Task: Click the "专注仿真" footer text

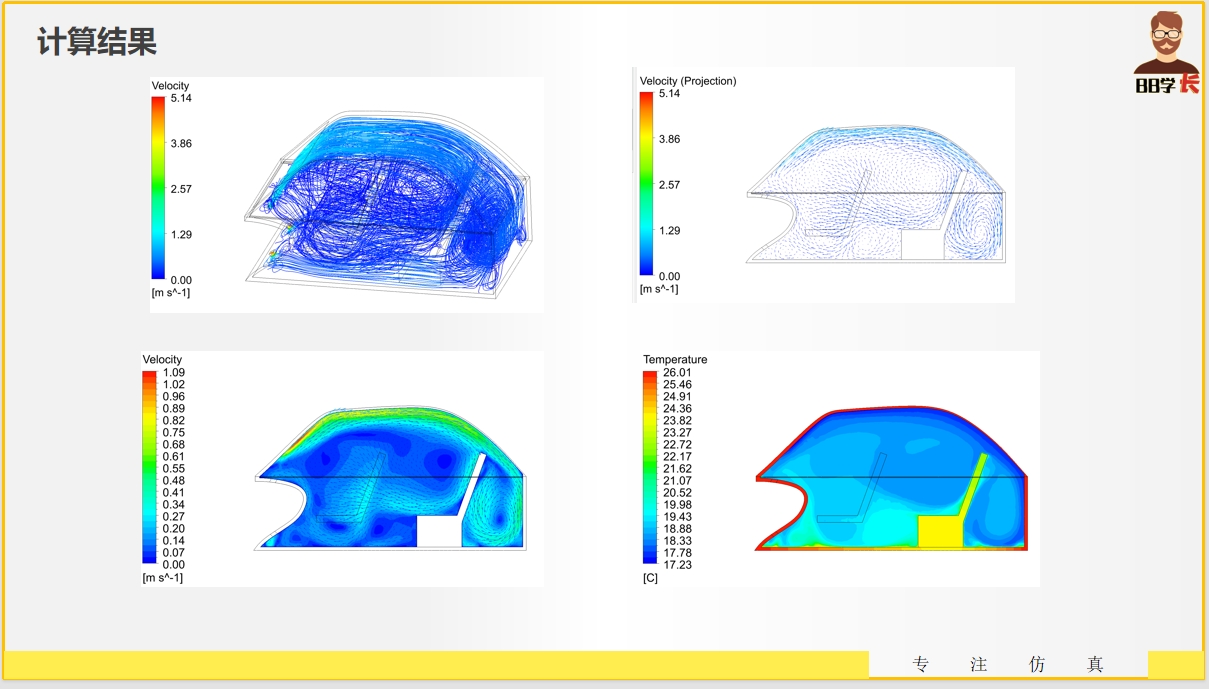Action: tap(1007, 664)
